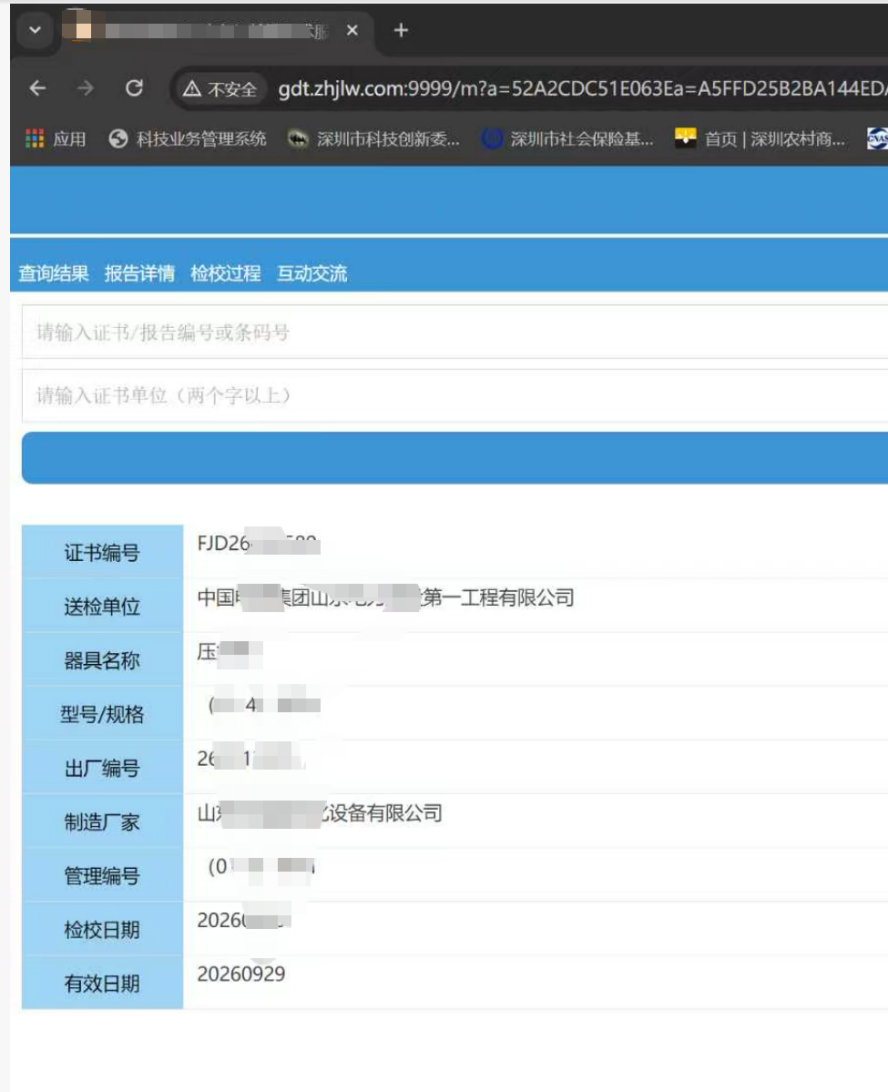Click the blue search button below inputs
888x1092 pixels.
[455, 458]
